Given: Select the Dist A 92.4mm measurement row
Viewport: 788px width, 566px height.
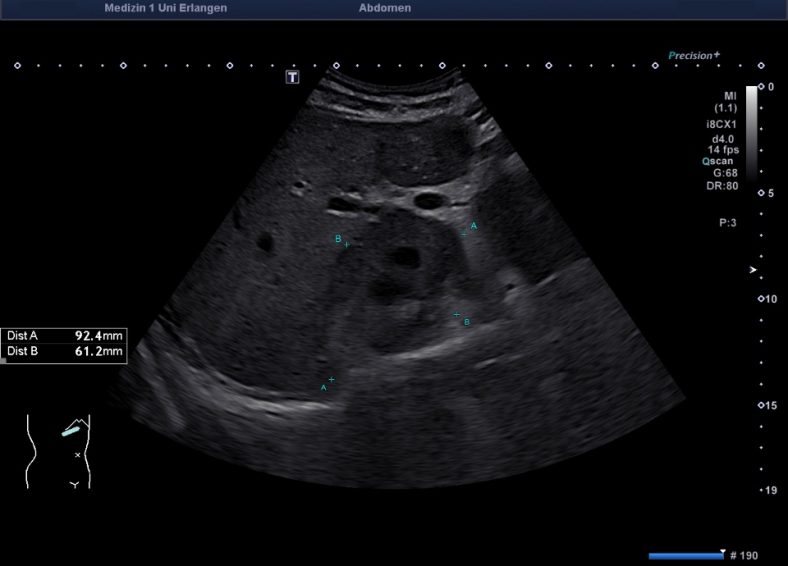Looking at the screenshot, I should 64,336.
